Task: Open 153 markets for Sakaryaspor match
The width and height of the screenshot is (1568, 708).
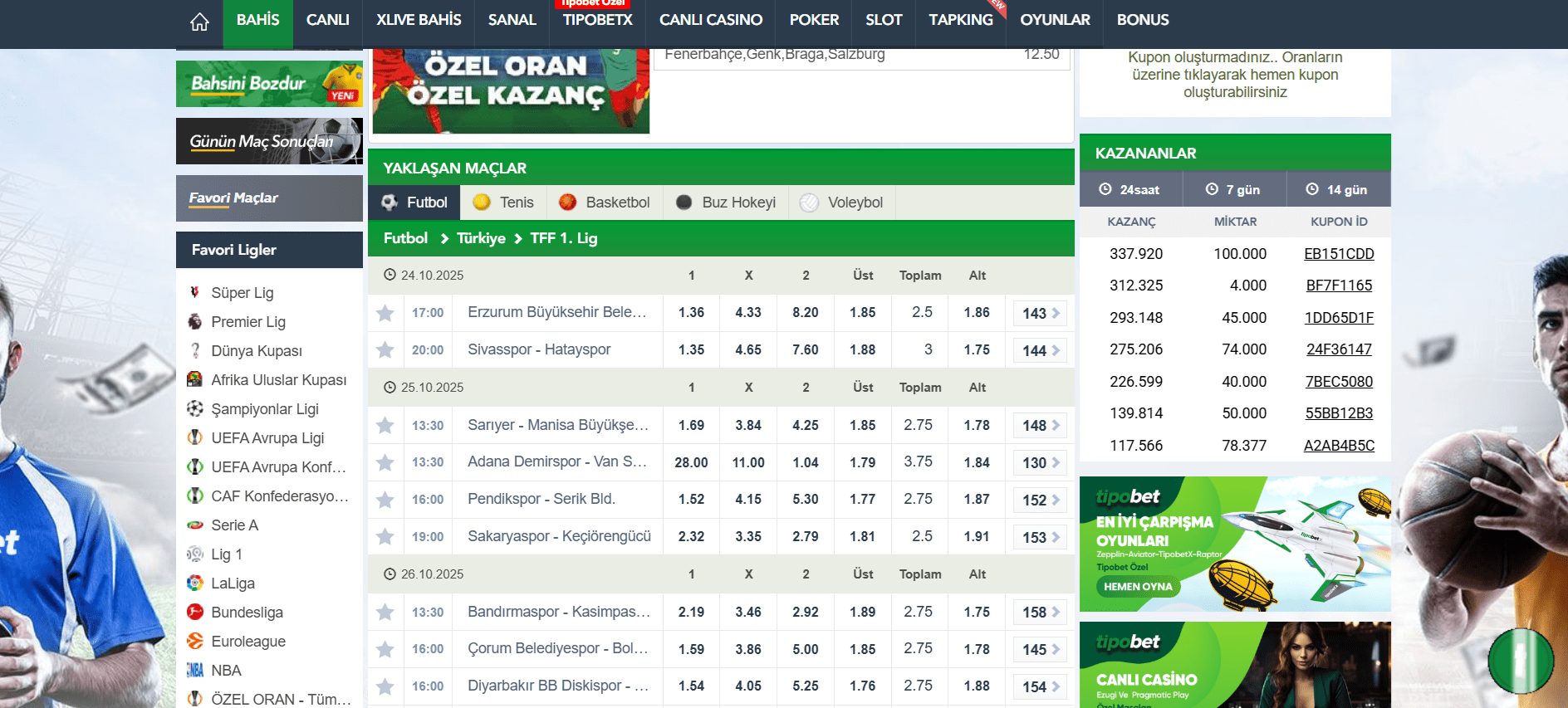Action: (1040, 537)
